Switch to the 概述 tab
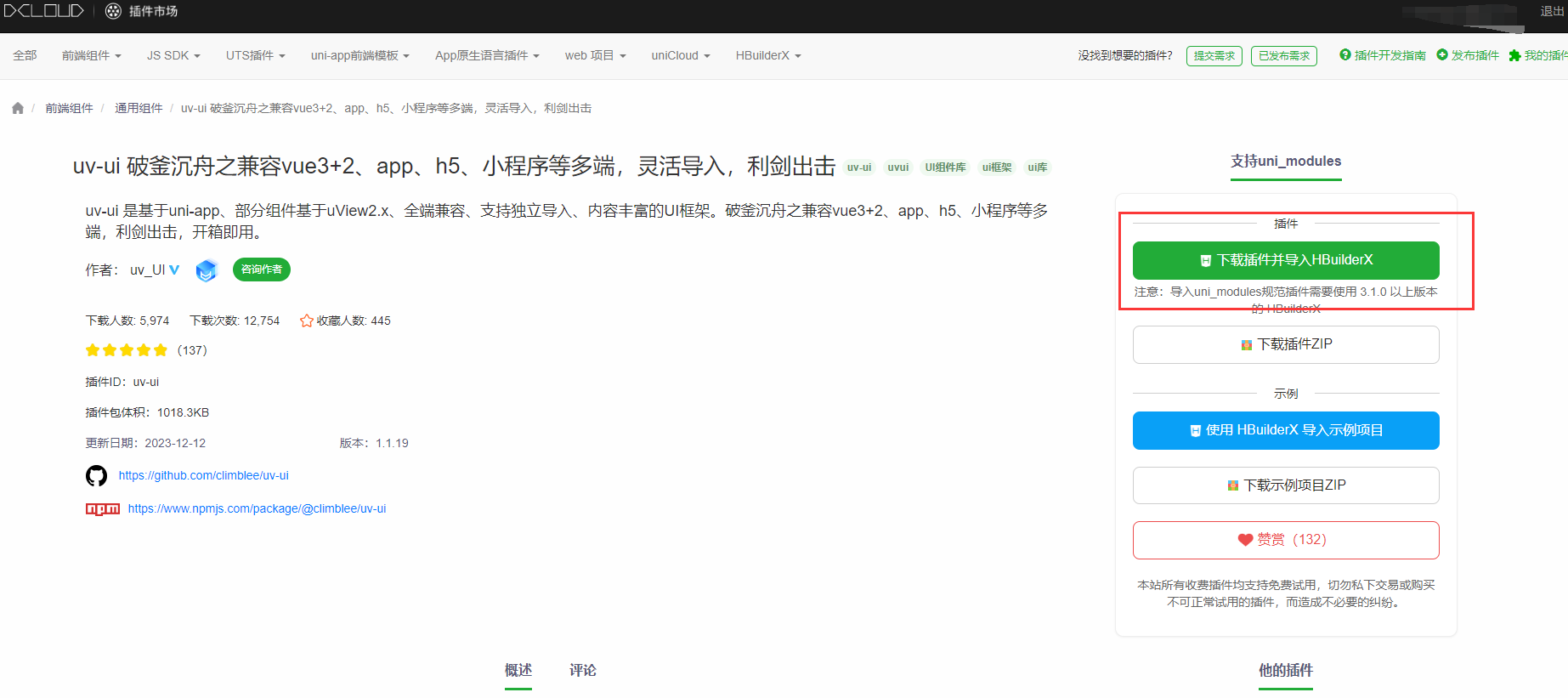 (x=518, y=670)
